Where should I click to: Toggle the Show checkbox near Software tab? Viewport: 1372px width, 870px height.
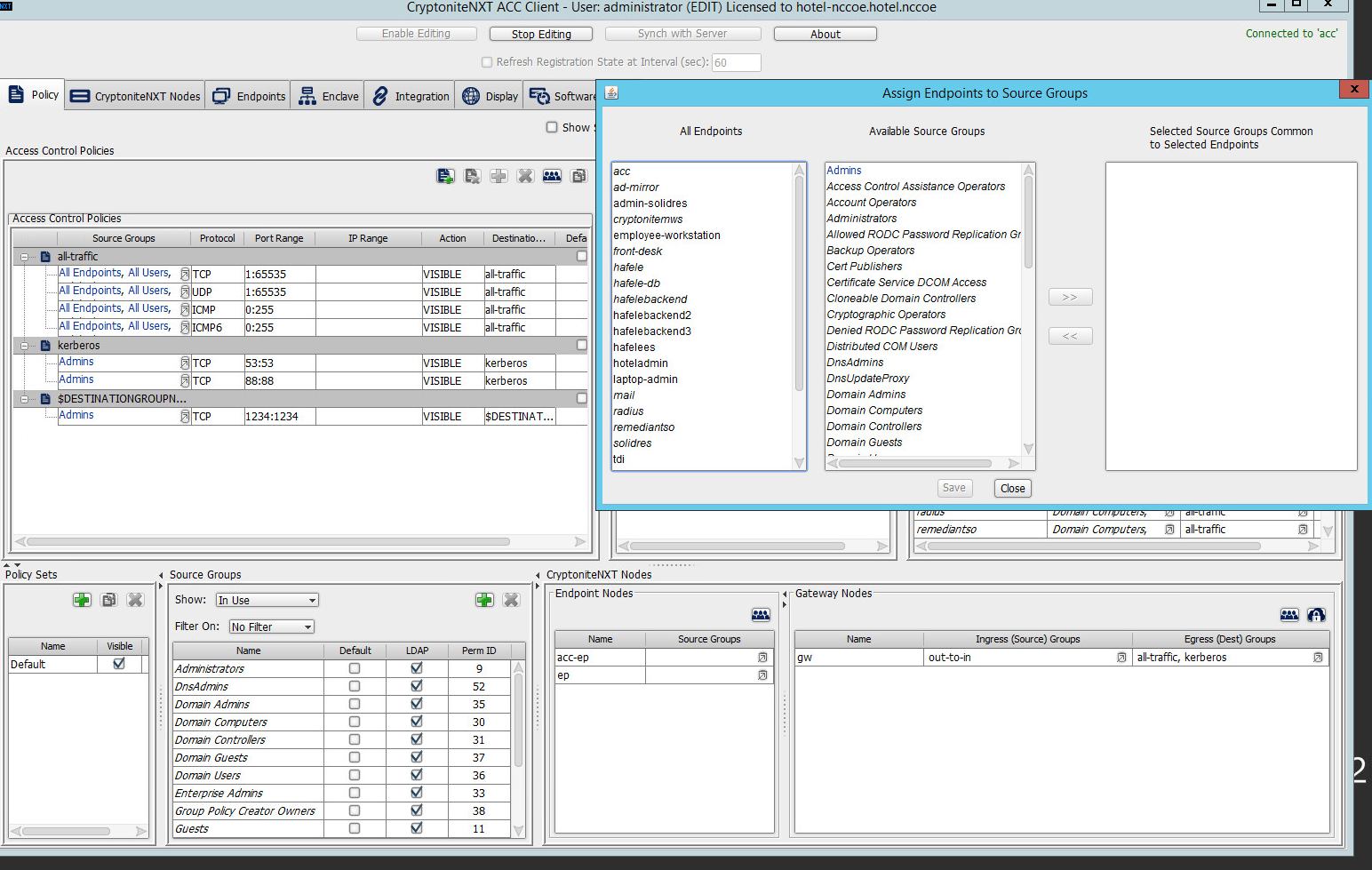[552, 127]
